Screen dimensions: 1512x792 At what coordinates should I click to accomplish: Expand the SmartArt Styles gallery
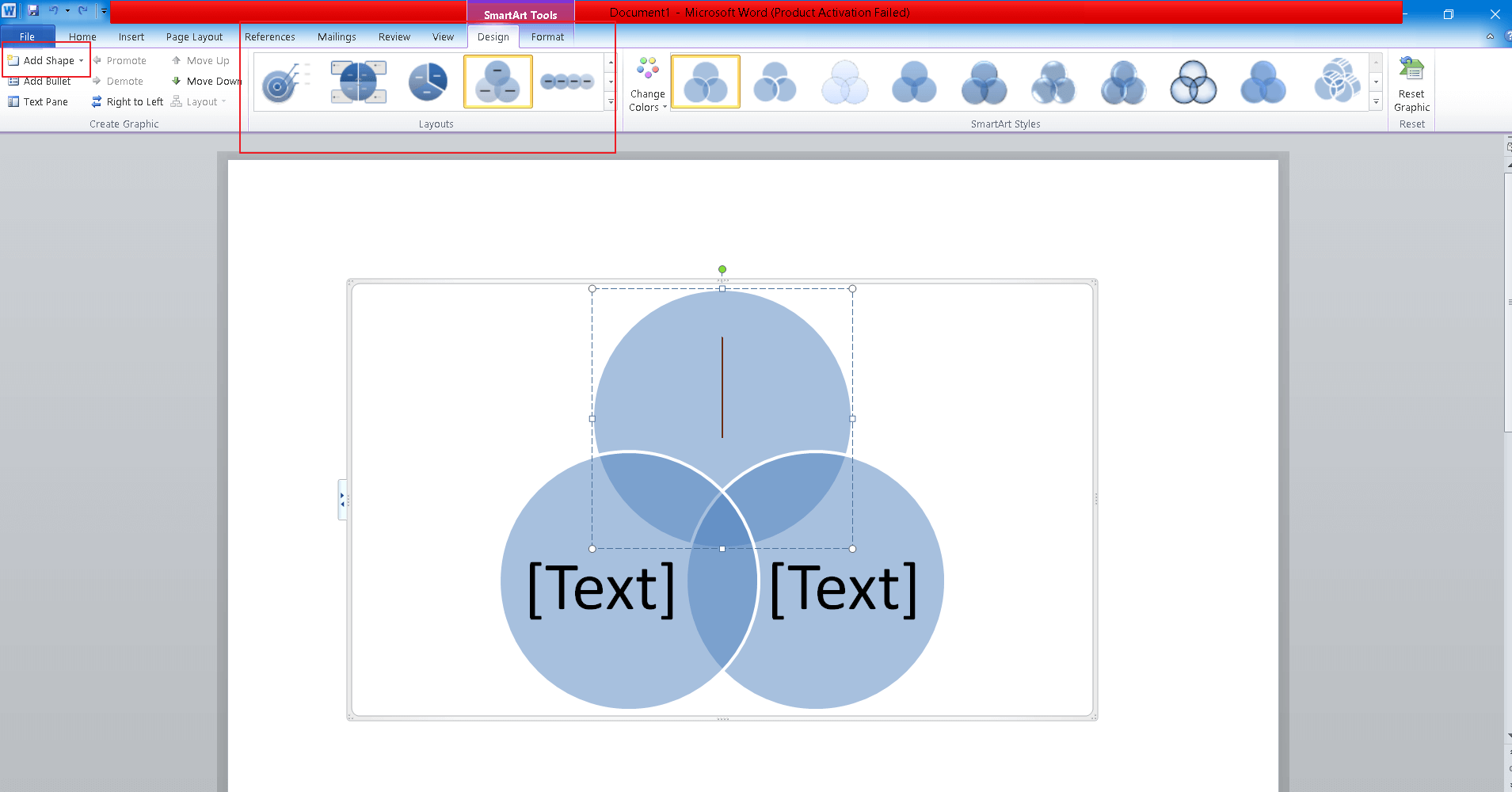click(x=1376, y=102)
